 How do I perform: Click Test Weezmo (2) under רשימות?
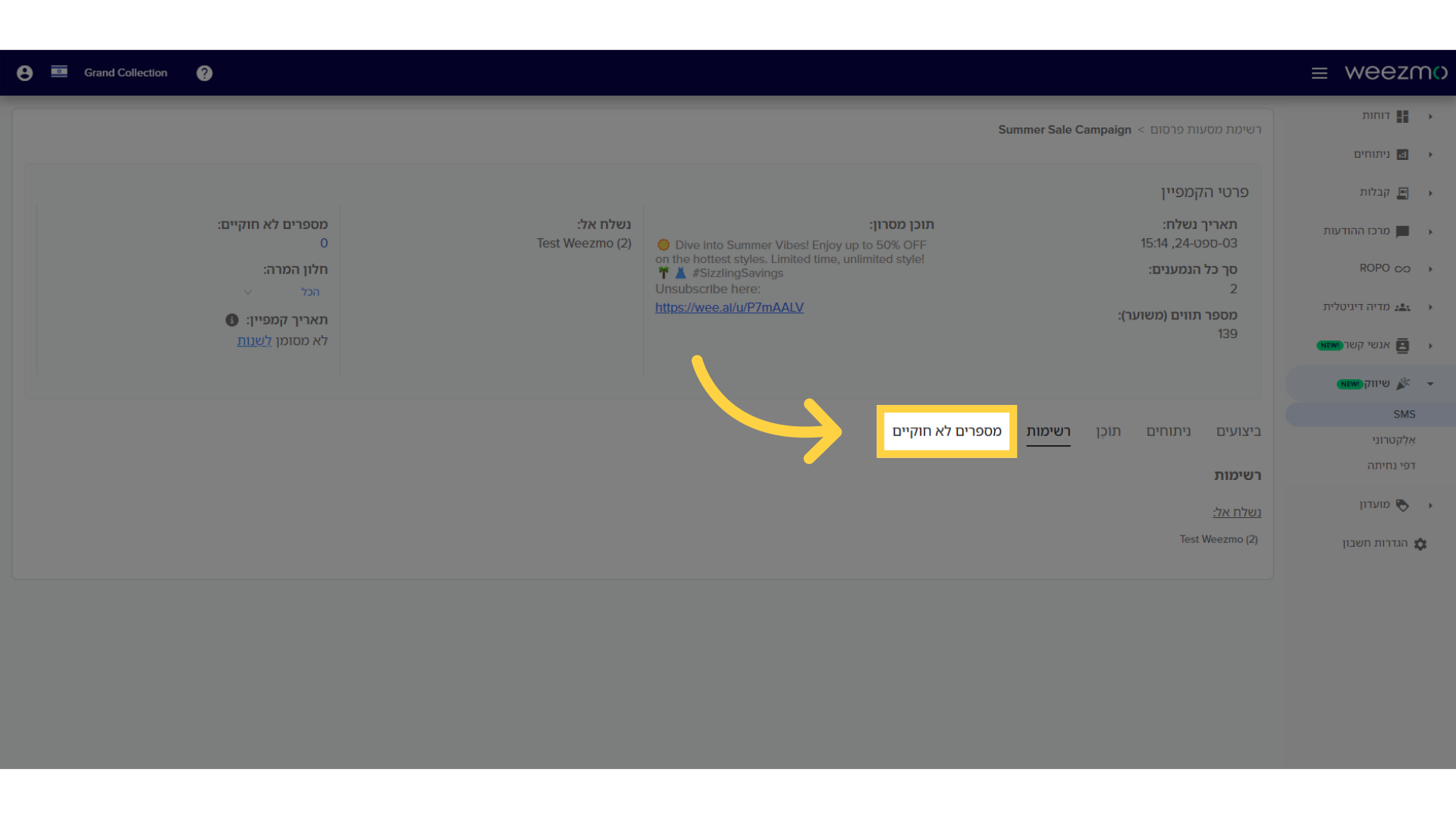coord(1219,539)
